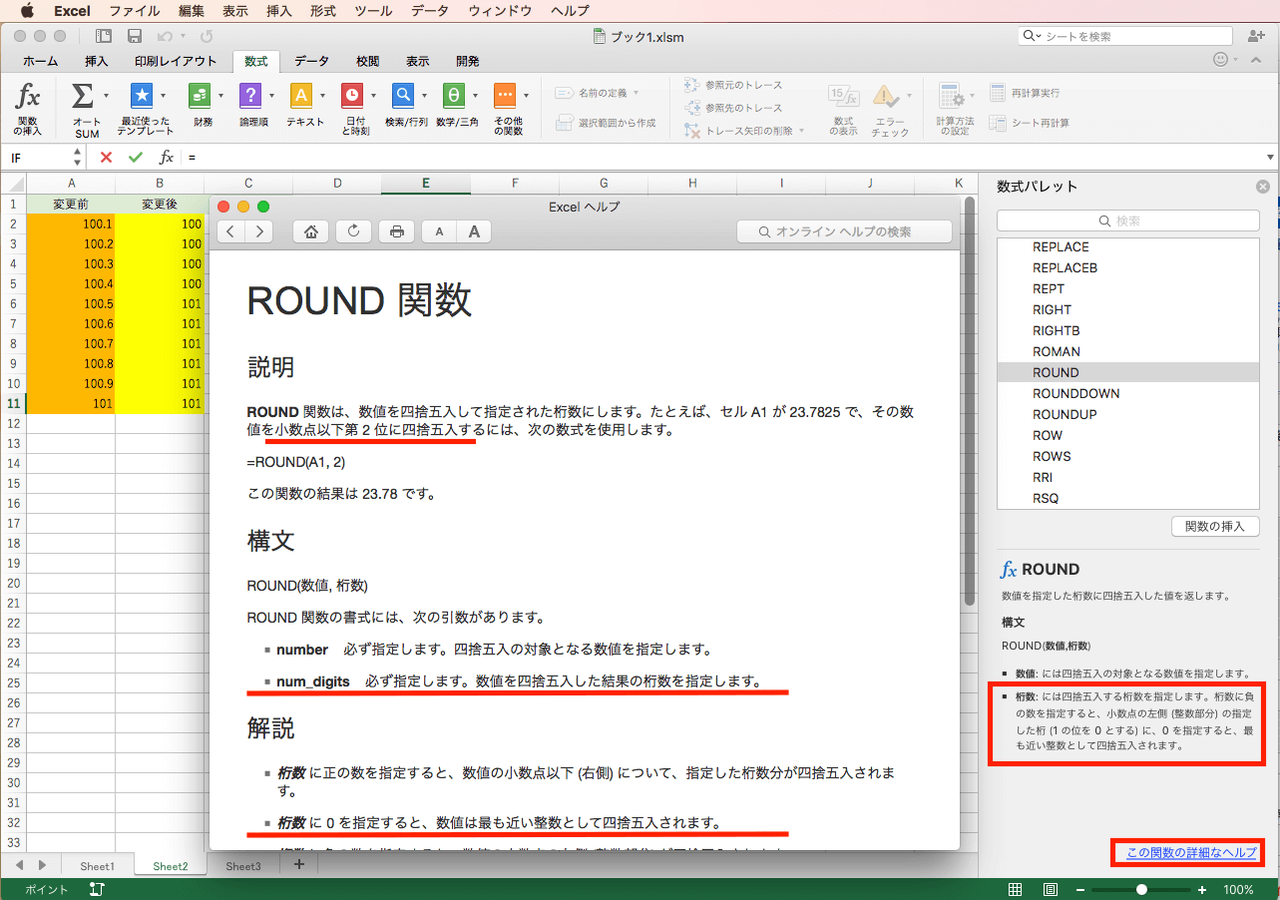Expand the 最近使ったテンプレート dropdown

[162, 96]
